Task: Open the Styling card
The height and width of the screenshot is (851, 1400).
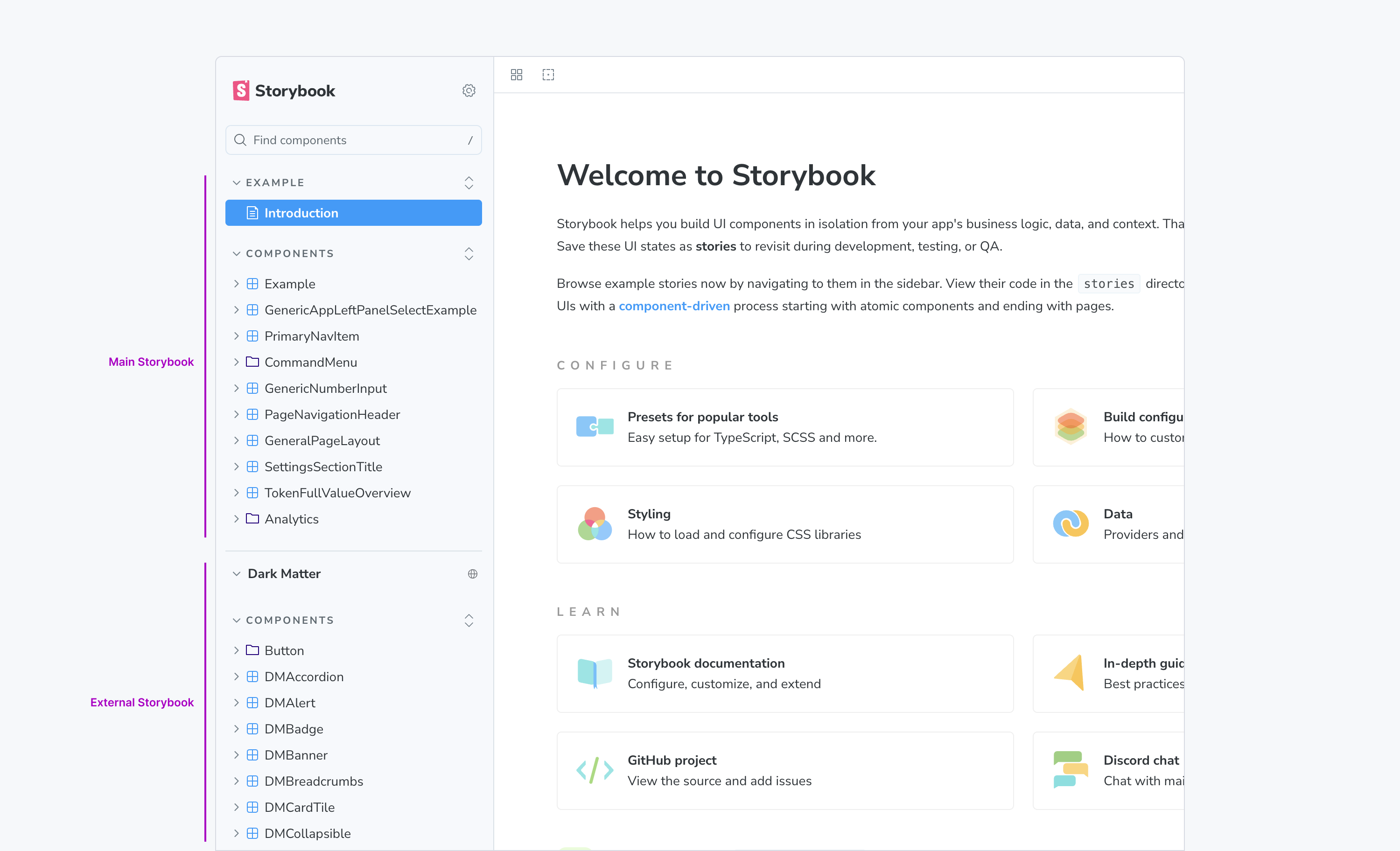Action: click(785, 524)
